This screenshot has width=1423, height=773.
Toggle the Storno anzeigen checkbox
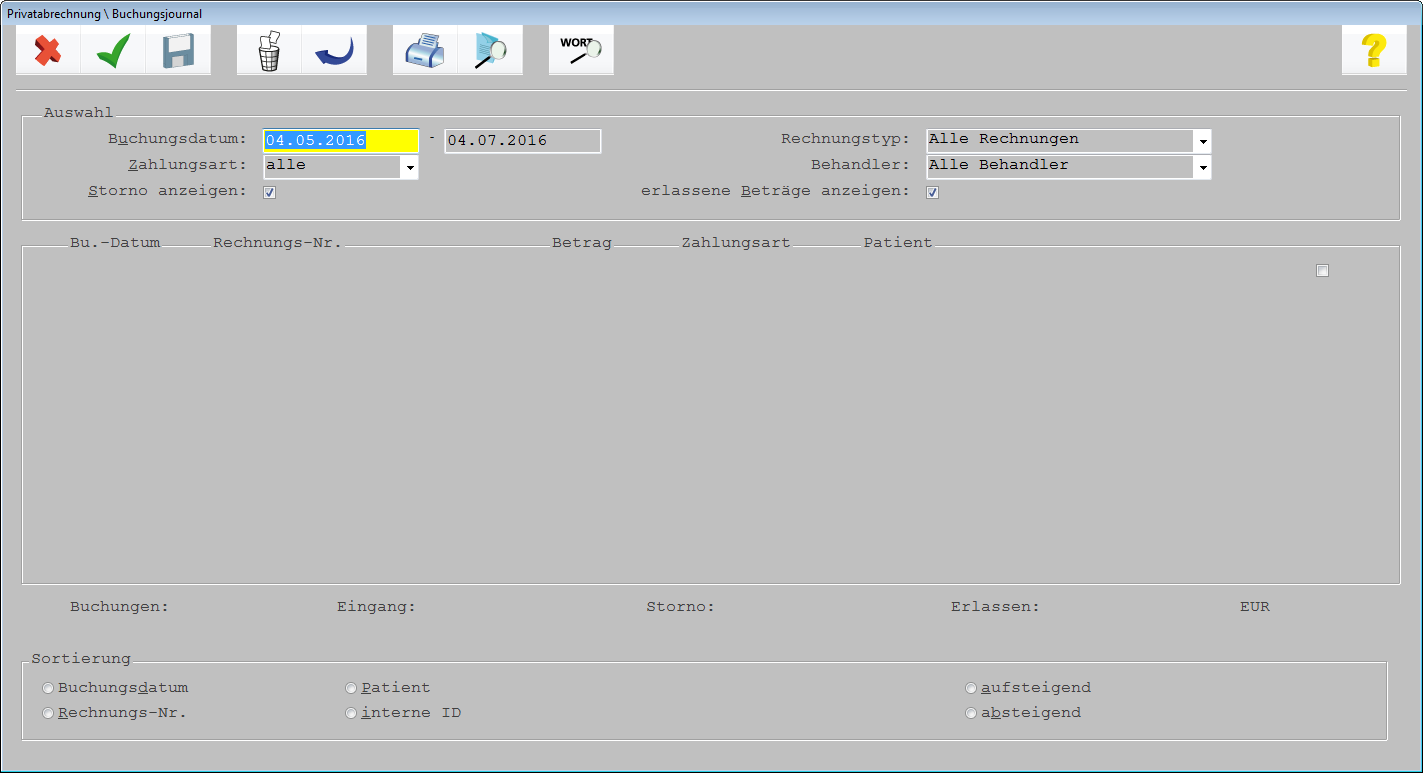click(270, 192)
